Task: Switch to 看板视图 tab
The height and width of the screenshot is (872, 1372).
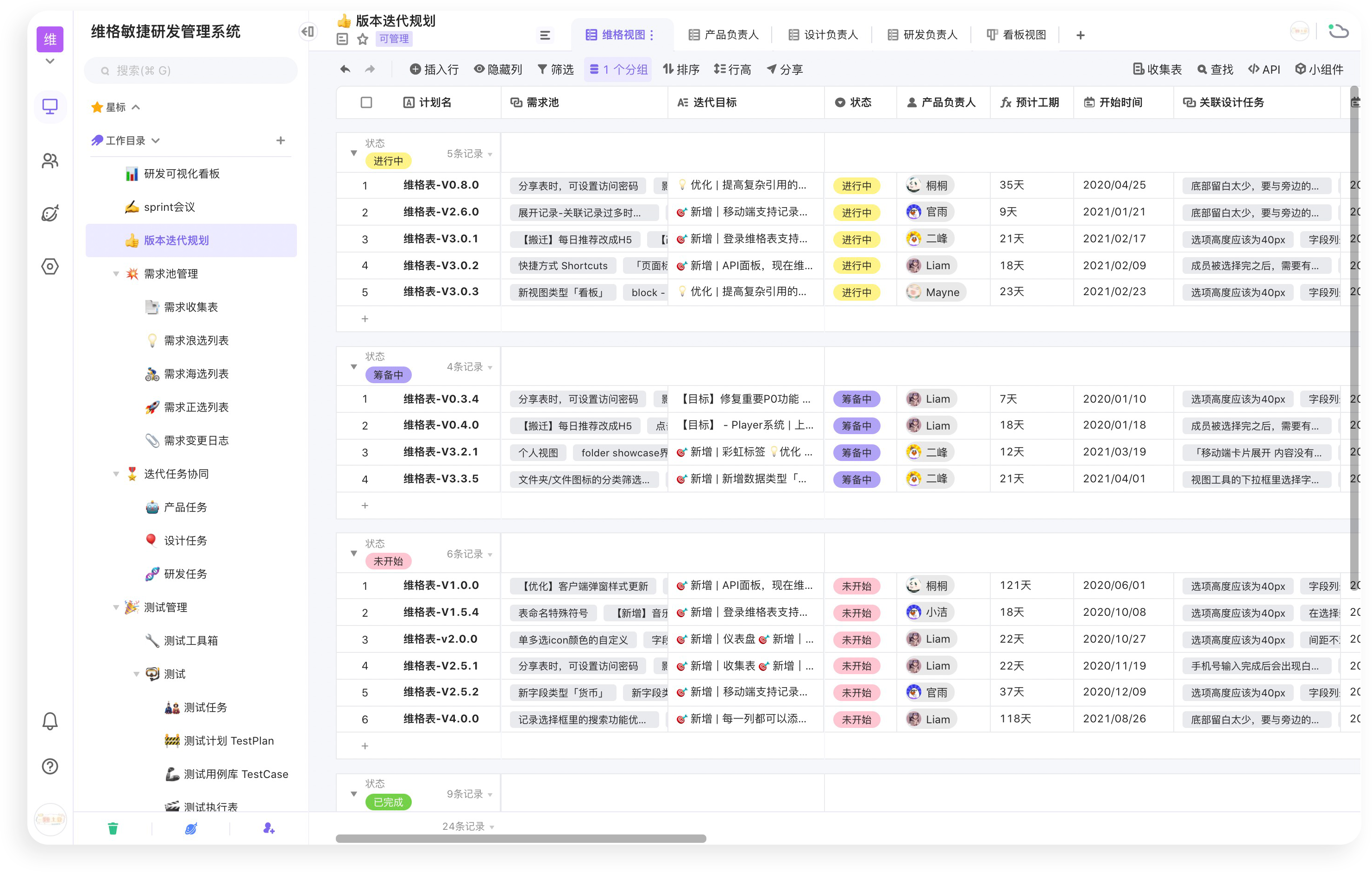Action: tap(1016, 35)
